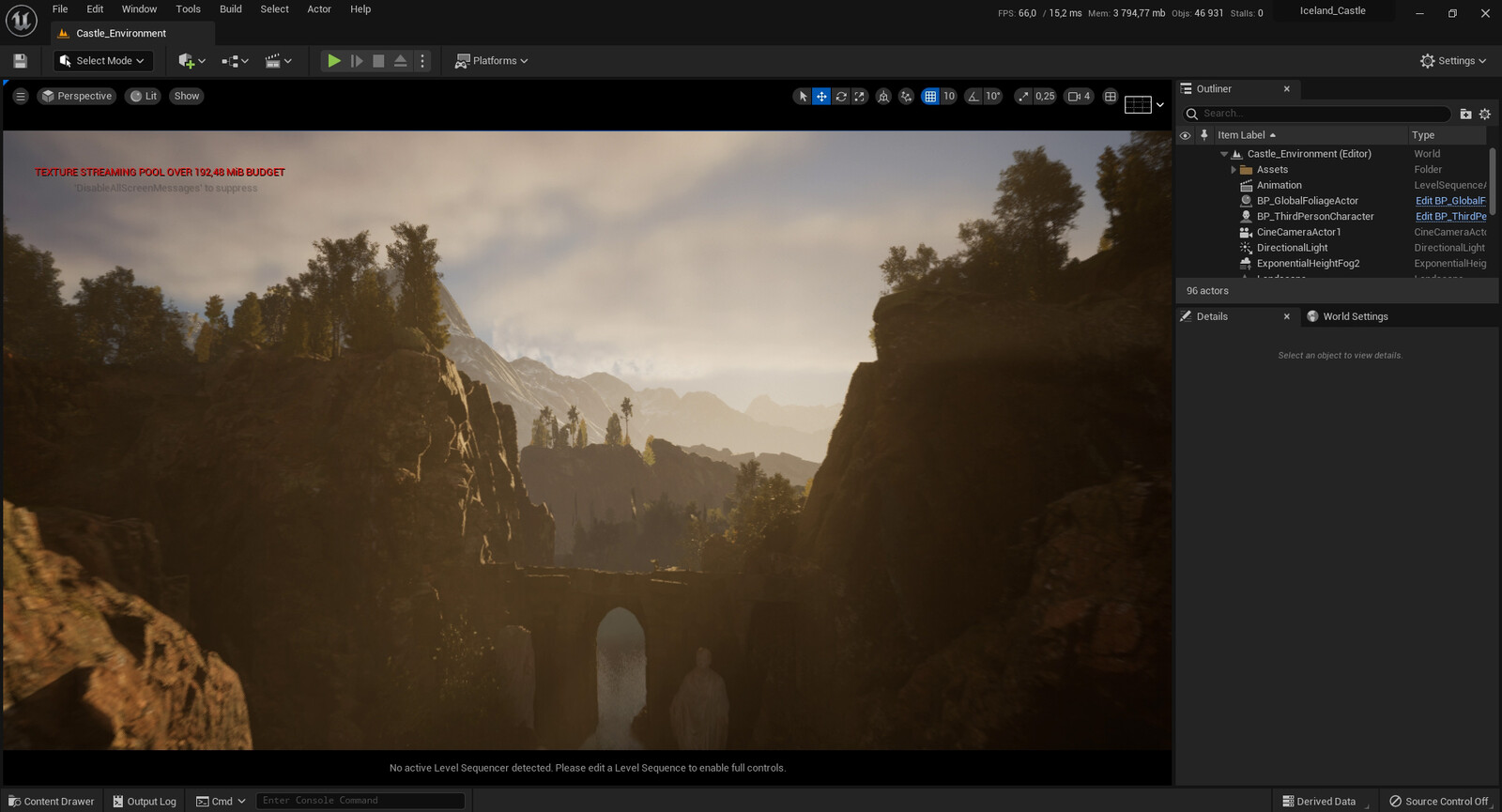Click the stop play session button
1502x812 pixels.
click(x=378, y=60)
